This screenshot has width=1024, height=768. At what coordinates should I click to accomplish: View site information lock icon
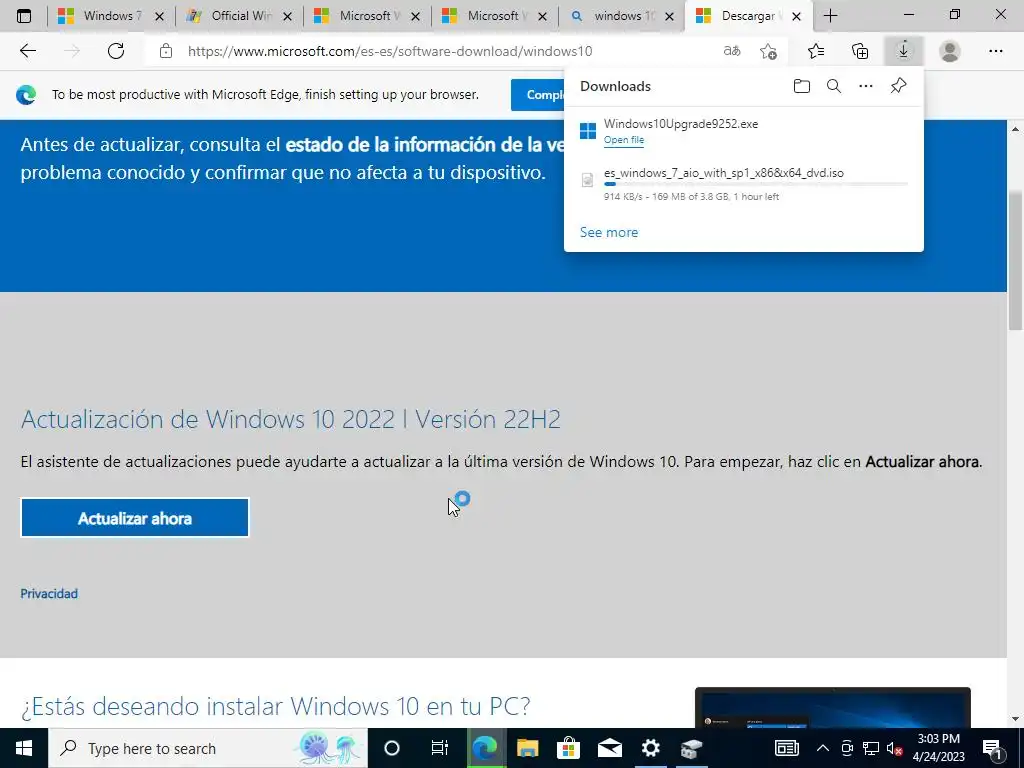(166, 51)
